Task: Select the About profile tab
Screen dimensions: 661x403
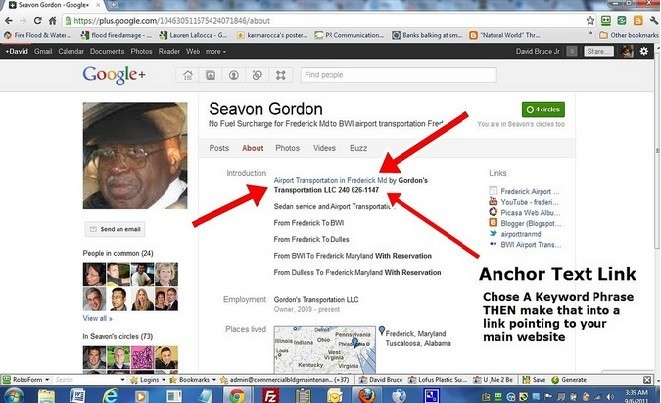Action: pyautogui.click(x=253, y=148)
